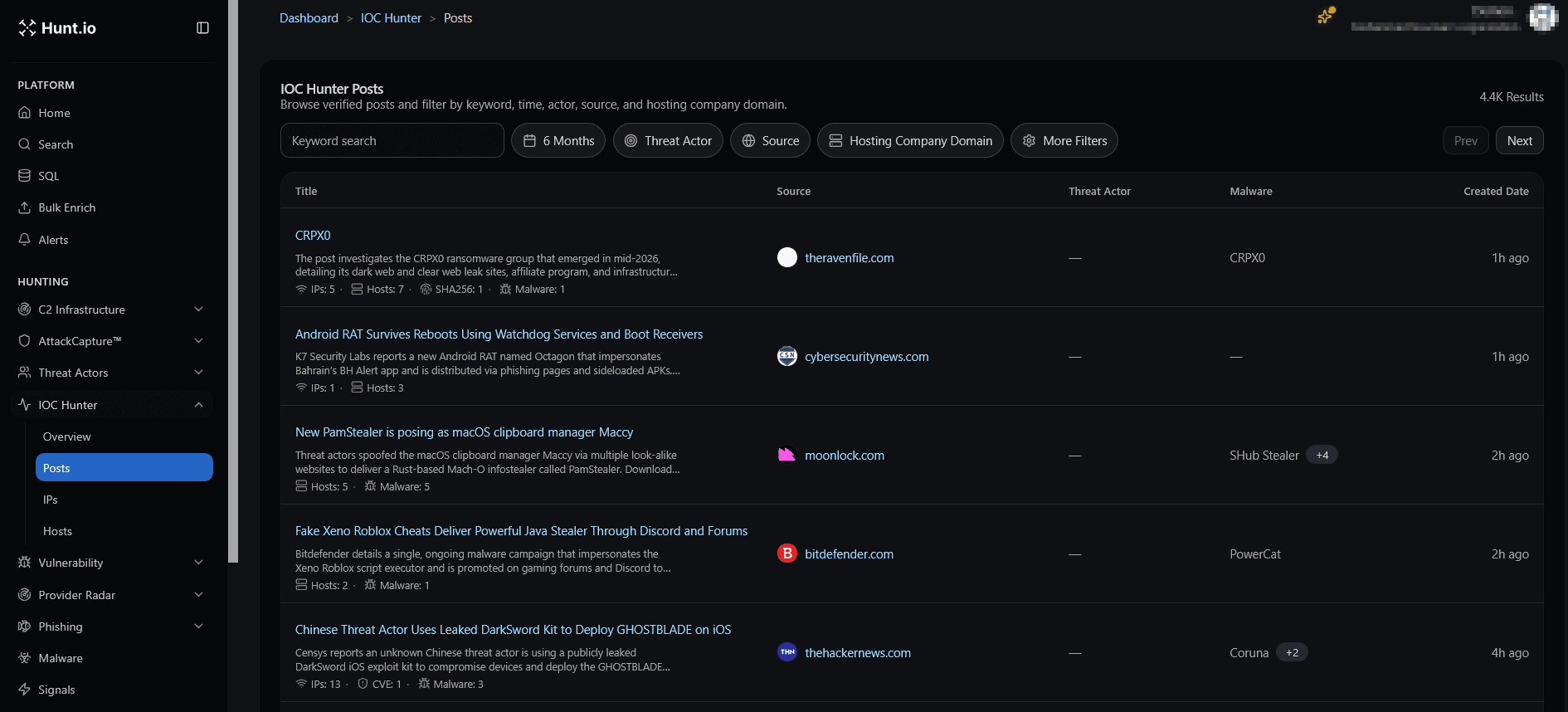The width and height of the screenshot is (1568, 712).
Task: Visit cybersecuritynews.com source link
Action: click(866, 357)
